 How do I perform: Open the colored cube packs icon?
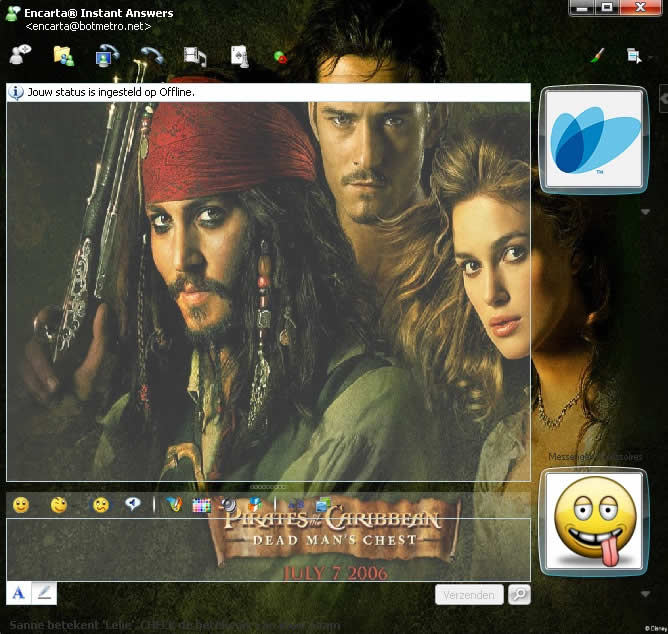(x=255, y=504)
